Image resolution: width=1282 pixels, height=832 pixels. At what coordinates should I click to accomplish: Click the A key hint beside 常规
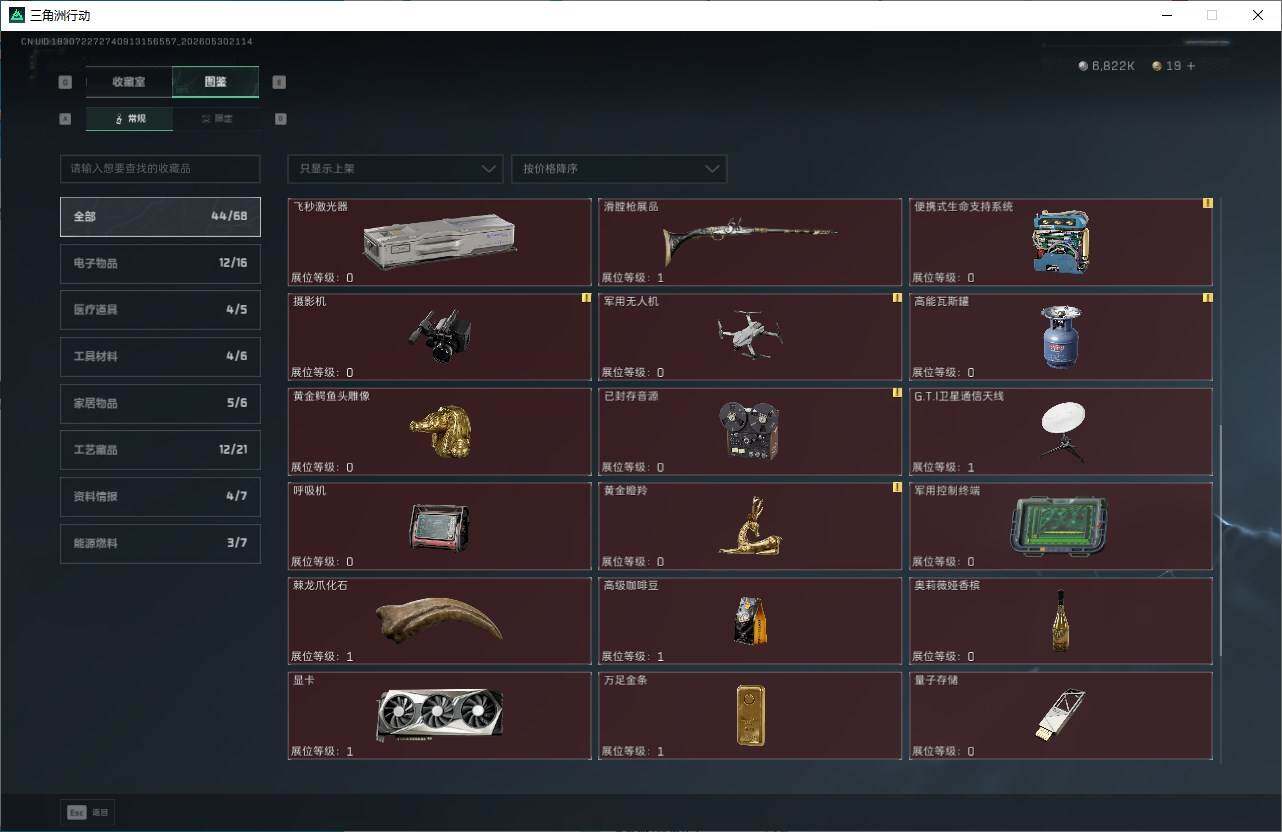tap(66, 118)
